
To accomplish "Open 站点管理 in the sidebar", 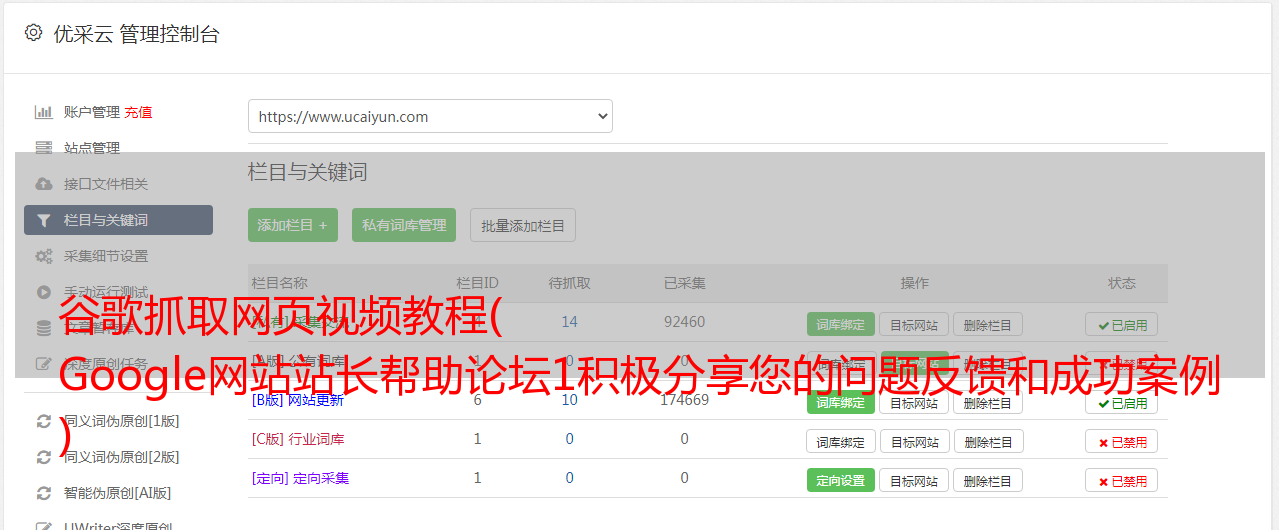I will pos(92,148).
